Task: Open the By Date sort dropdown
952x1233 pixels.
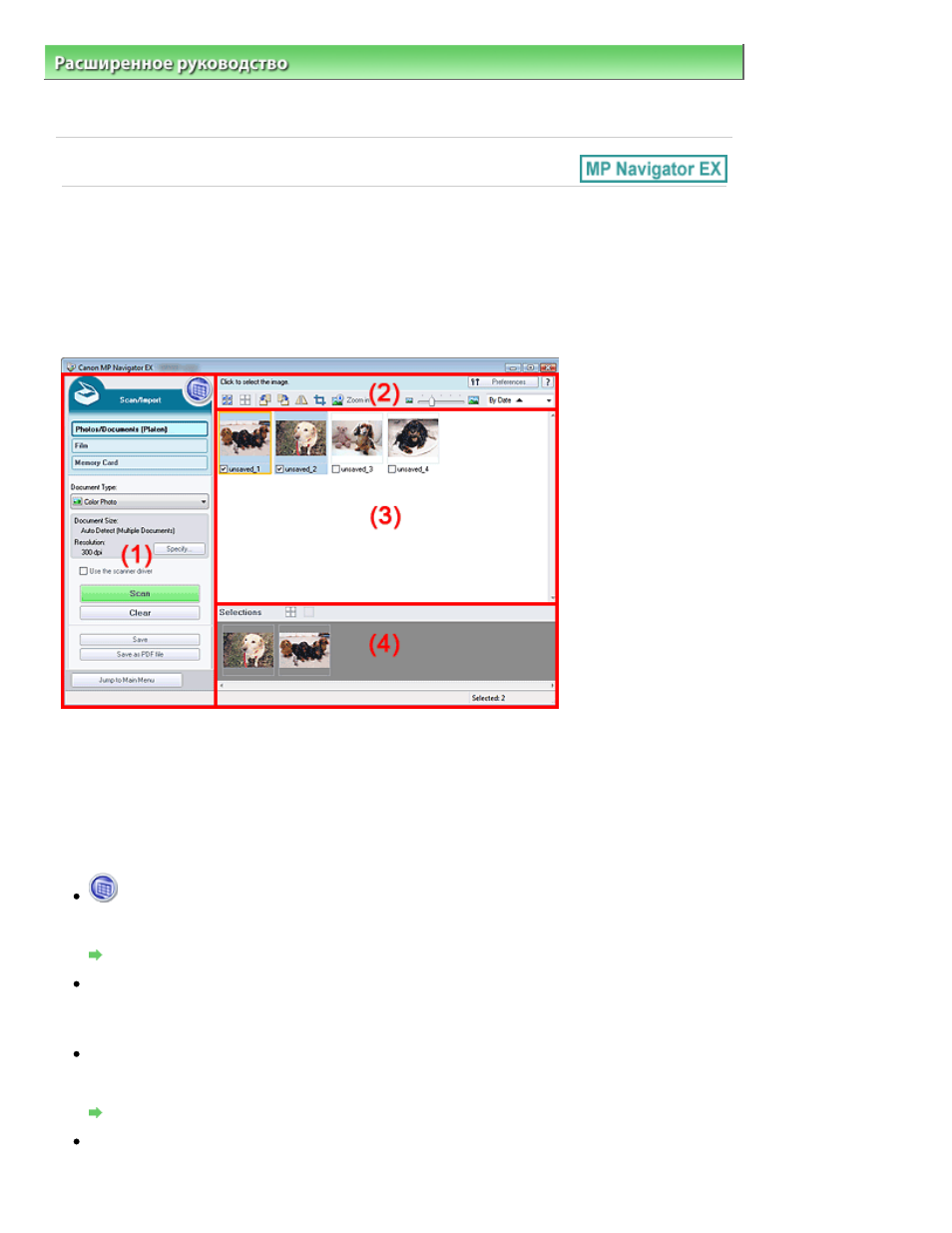Action: tap(519, 399)
